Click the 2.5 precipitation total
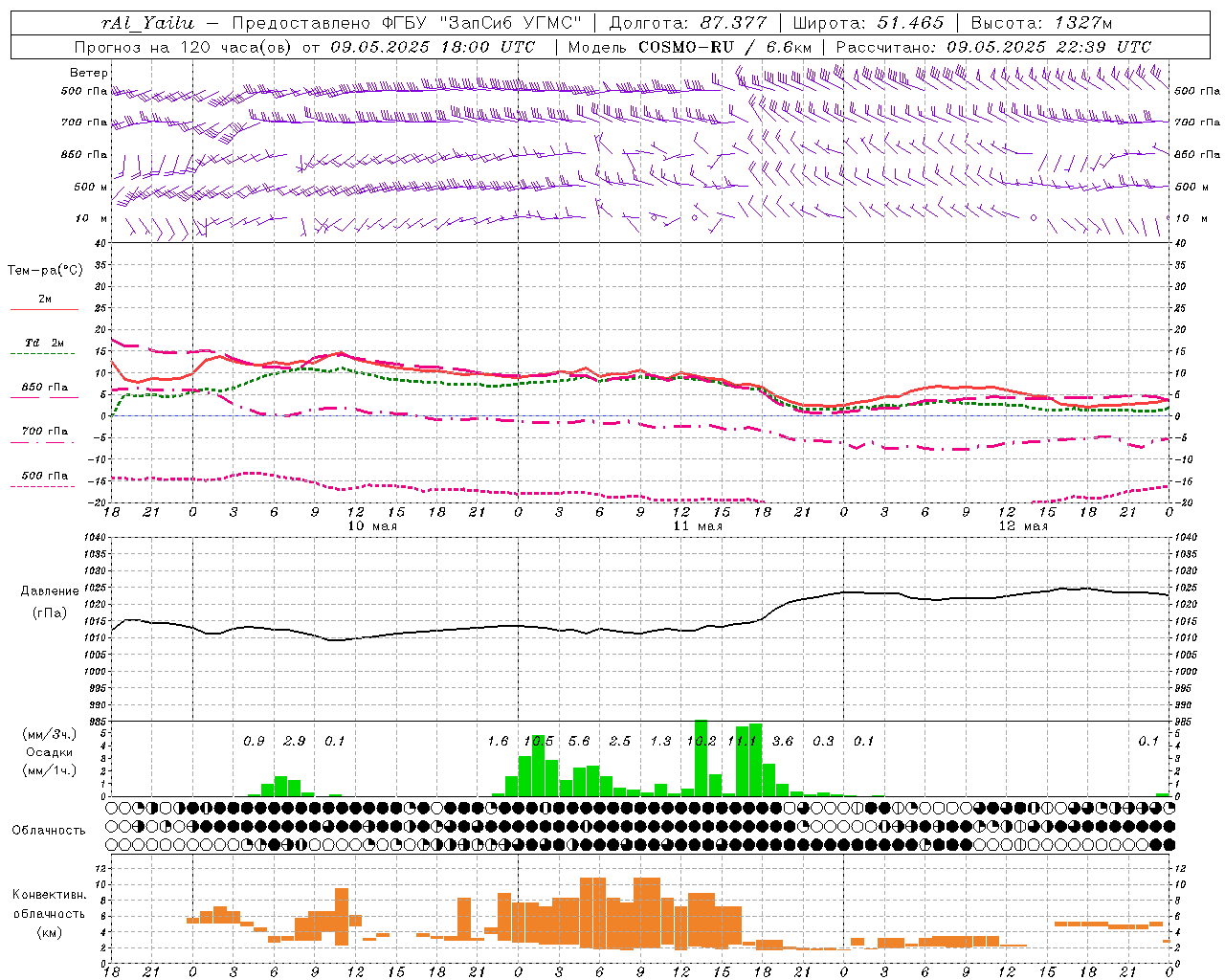Image resolution: width=1225 pixels, height=980 pixels. click(620, 742)
